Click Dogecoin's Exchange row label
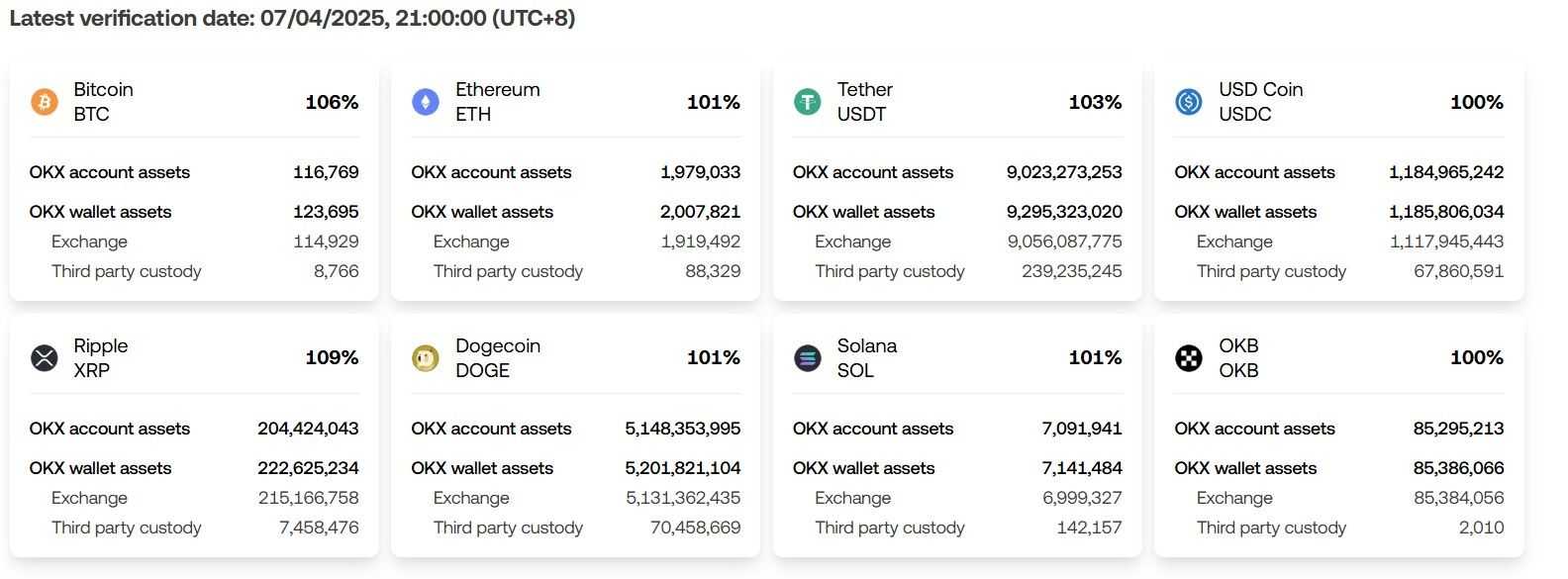 click(471, 498)
